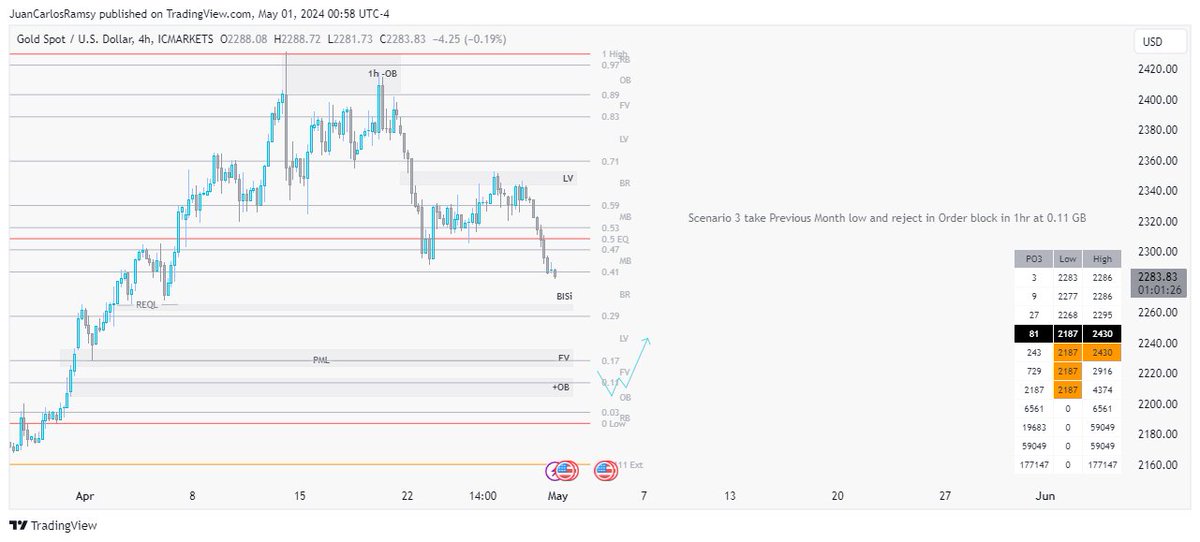Viewport: 1200px width, 542px height.
Task: Click the high value H2288.72 in legend
Action: tap(298, 39)
